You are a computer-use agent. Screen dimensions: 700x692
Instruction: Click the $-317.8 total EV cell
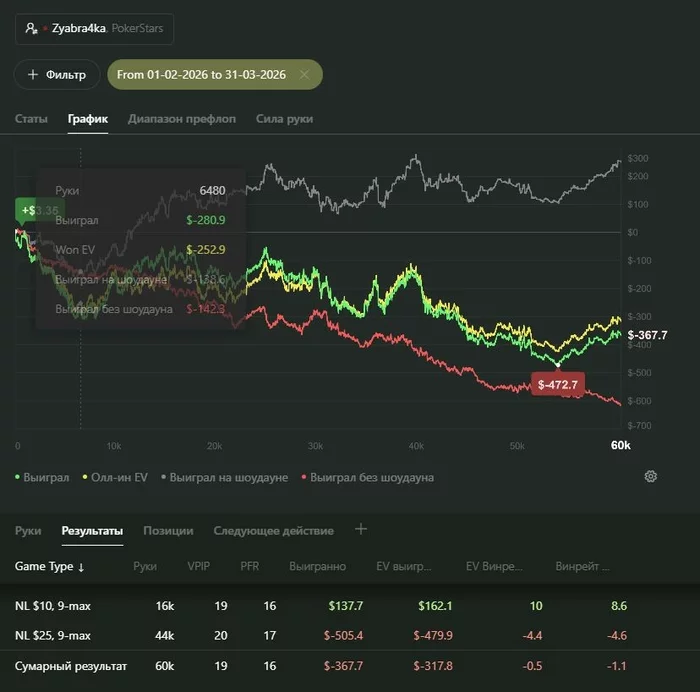(433, 666)
